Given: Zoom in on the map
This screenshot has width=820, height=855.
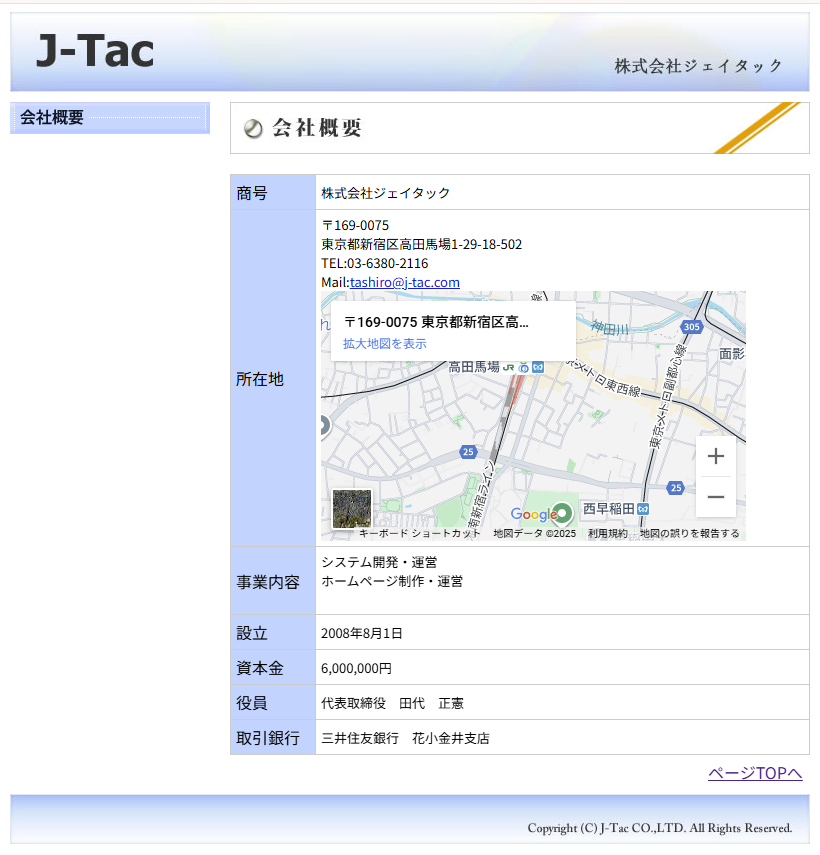Looking at the screenshot, I should [715, 457].
